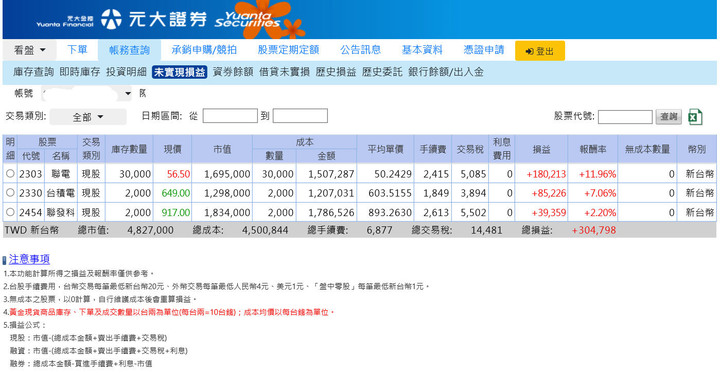Image resolution: width=720 pixels, height=373 pixels.
Task: Click the 市值 column header
Action: click(x=222, y=149)
